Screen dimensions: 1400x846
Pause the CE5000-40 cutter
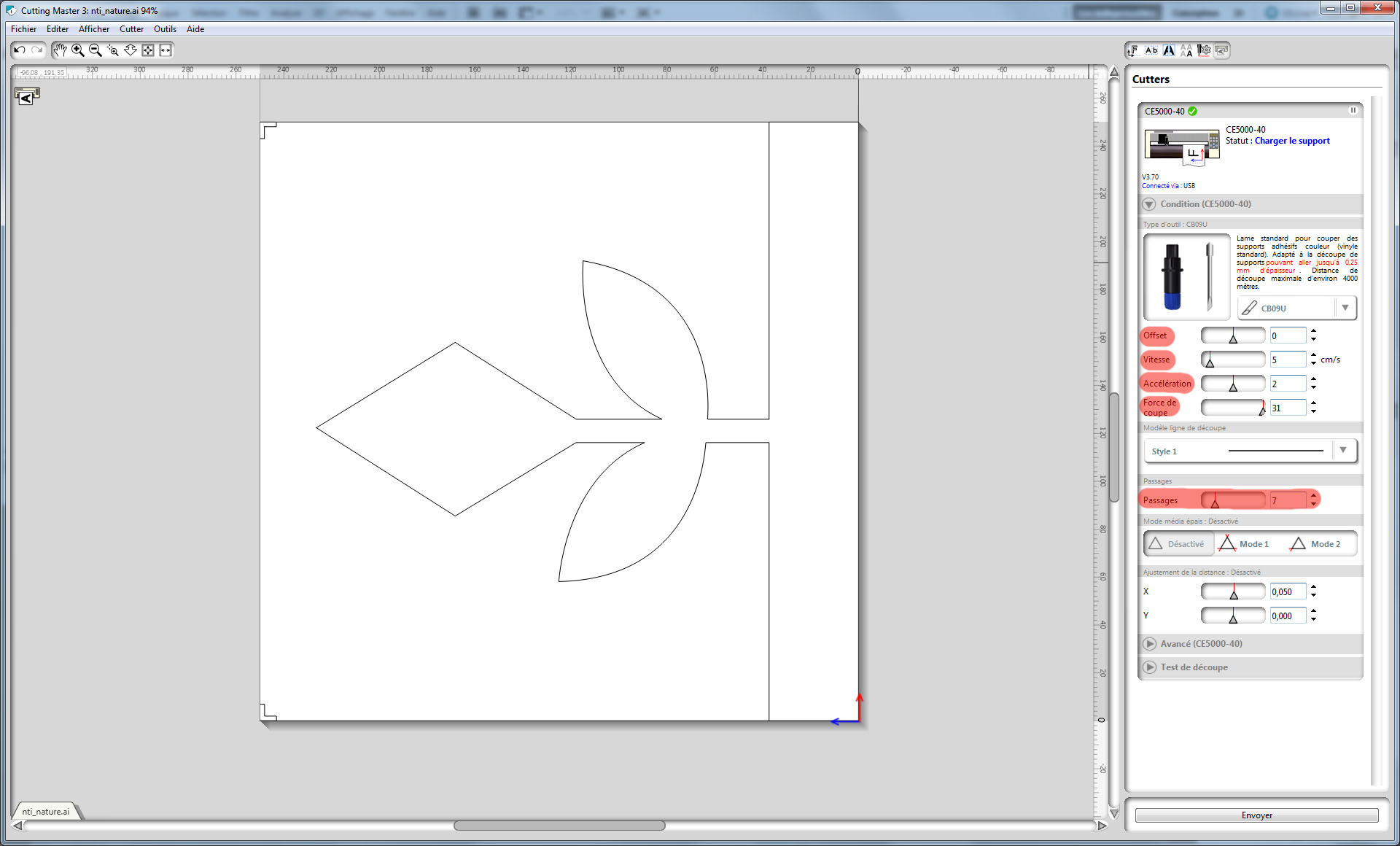[x=1353, y=111]
